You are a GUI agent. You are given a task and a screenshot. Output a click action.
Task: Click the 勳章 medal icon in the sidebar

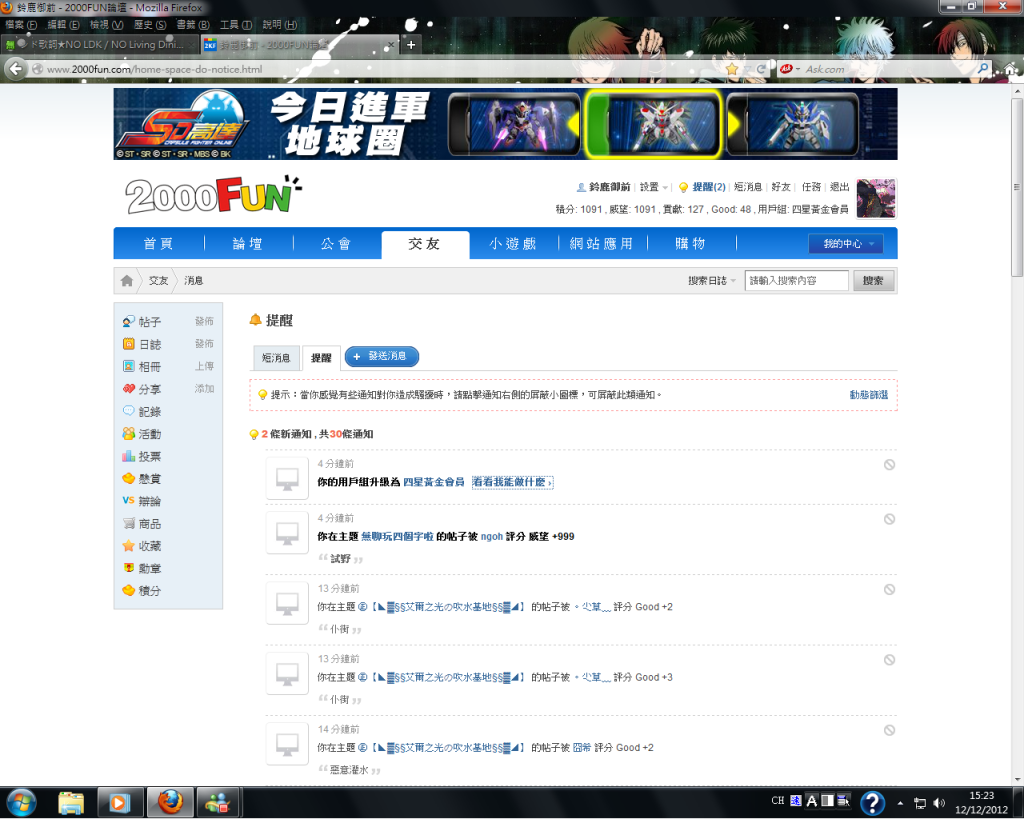[128, 568]
